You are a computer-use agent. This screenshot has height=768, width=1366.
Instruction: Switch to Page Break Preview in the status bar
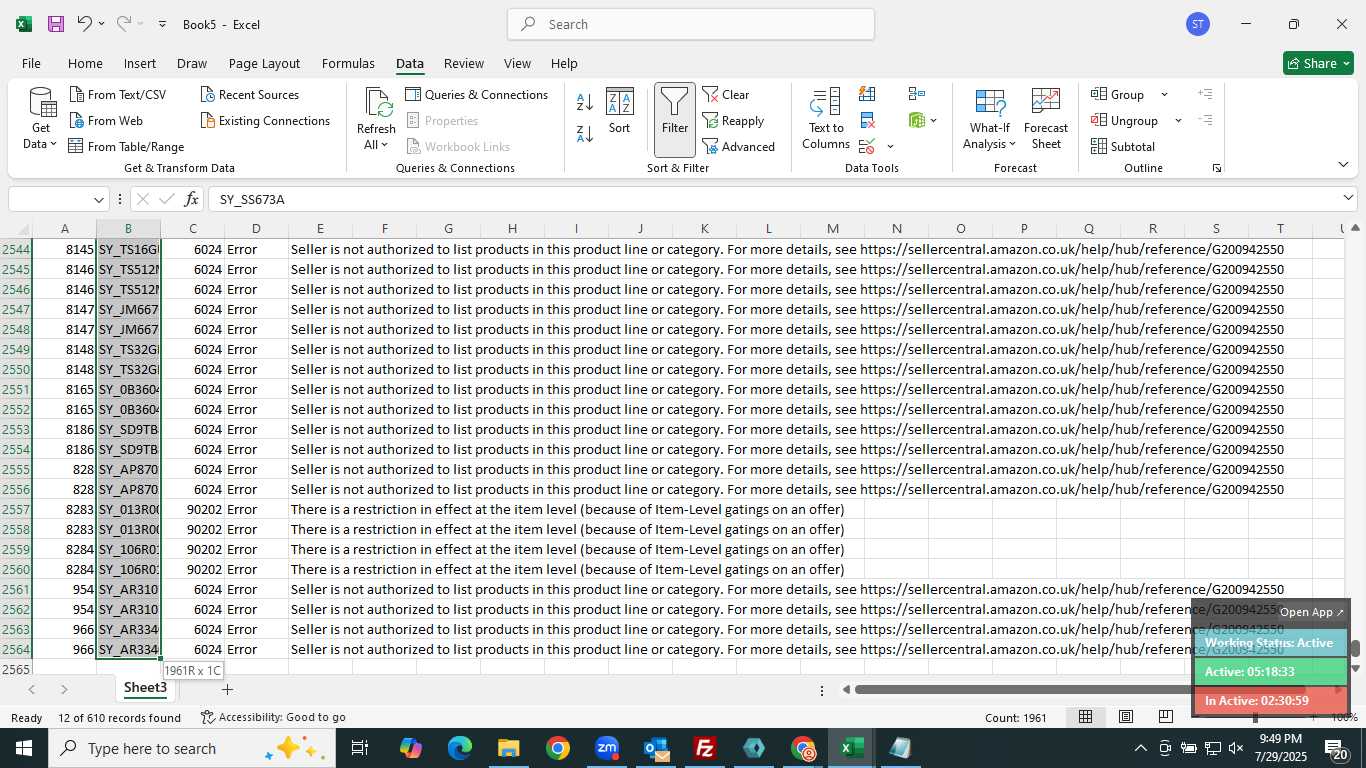tap(1166, 717)
